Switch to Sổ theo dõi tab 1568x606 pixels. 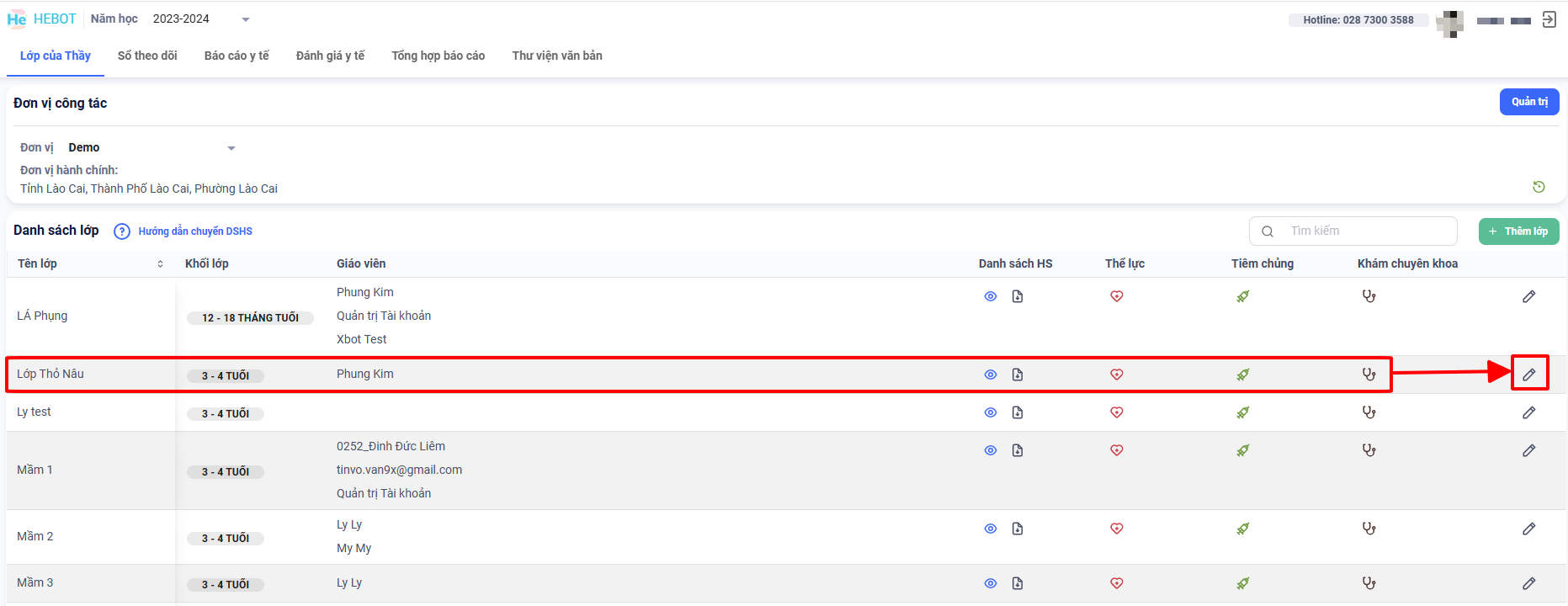click(x=147, y=56)
